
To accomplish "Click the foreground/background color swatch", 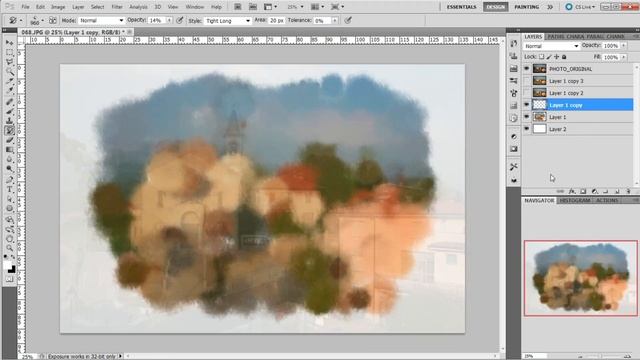I will click(x=10, y=268).
